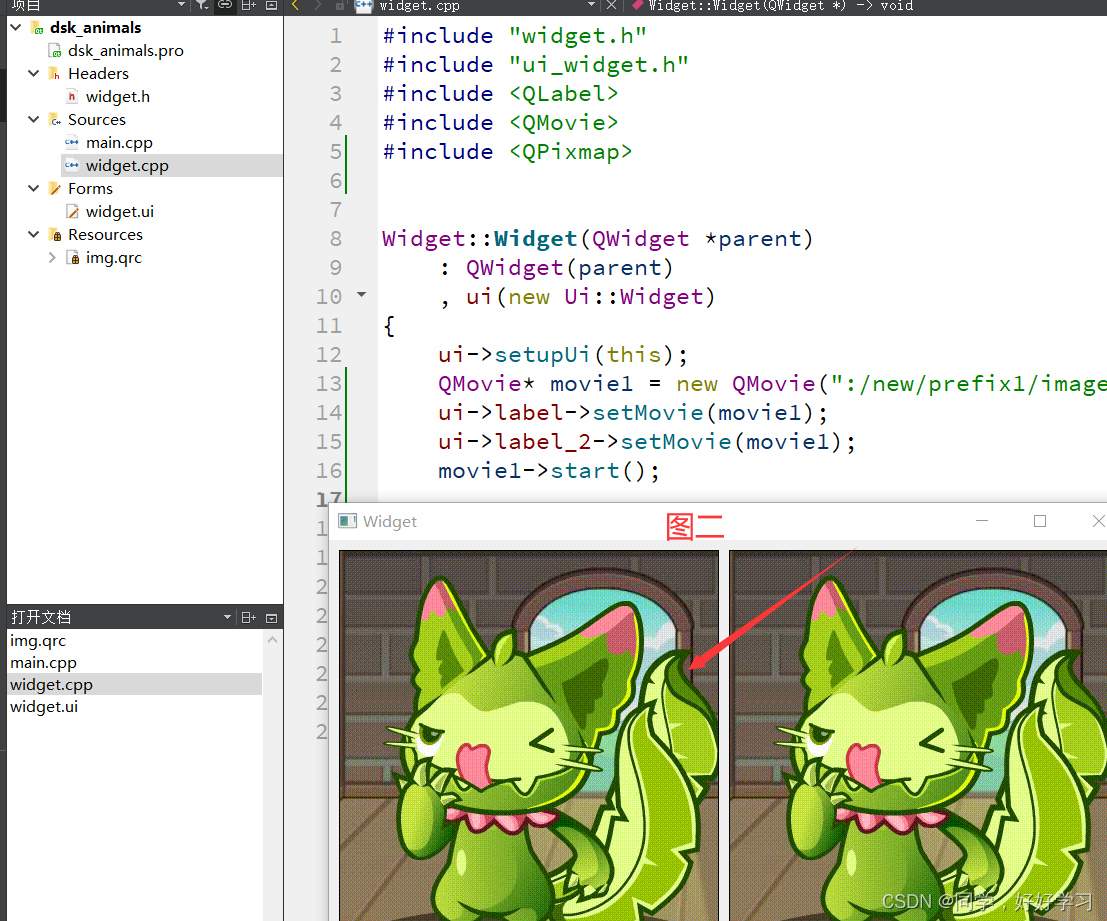Click the right cat animation label

click(918, 735)
